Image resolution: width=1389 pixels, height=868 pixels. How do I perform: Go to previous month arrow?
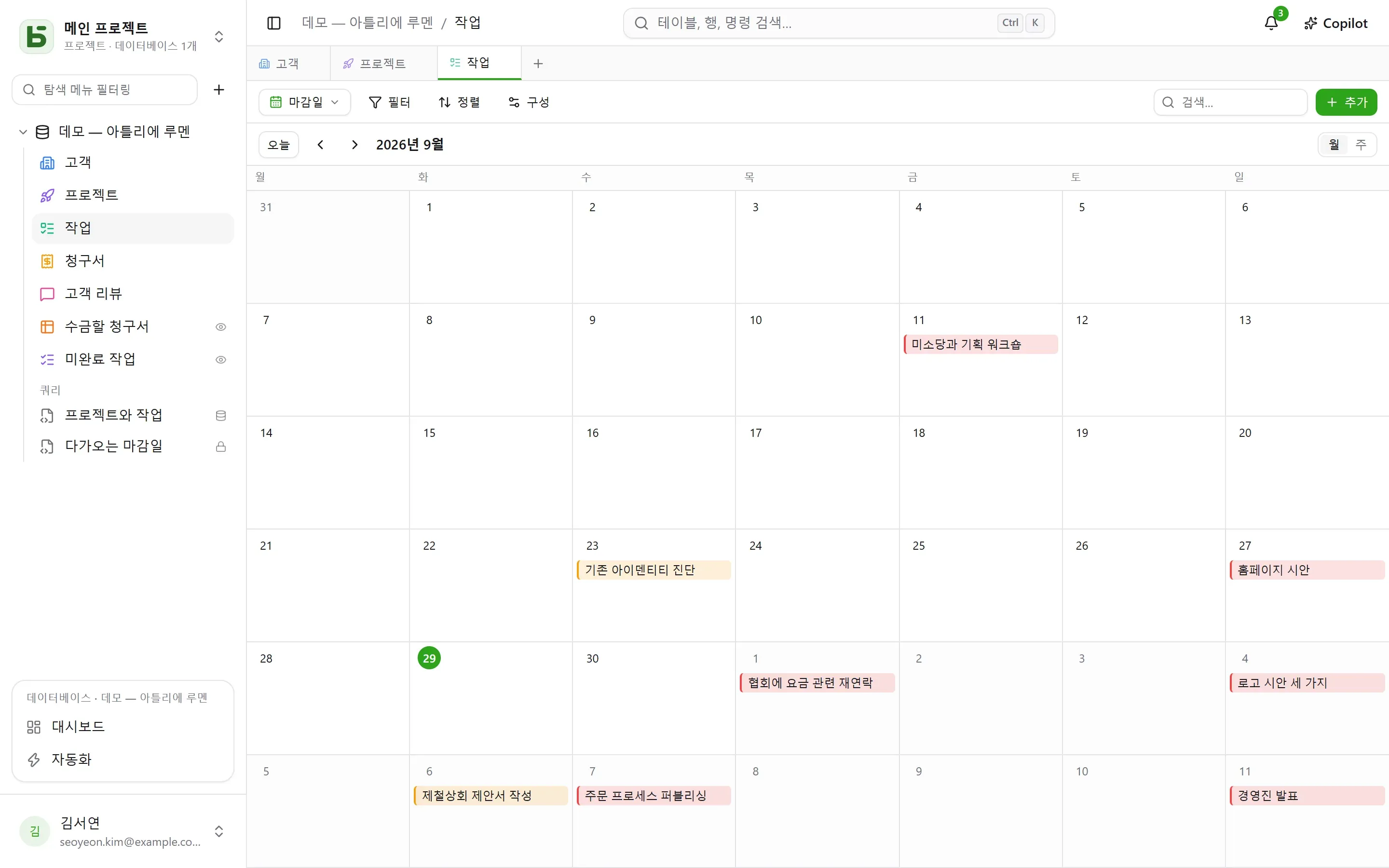coord(320,145)
